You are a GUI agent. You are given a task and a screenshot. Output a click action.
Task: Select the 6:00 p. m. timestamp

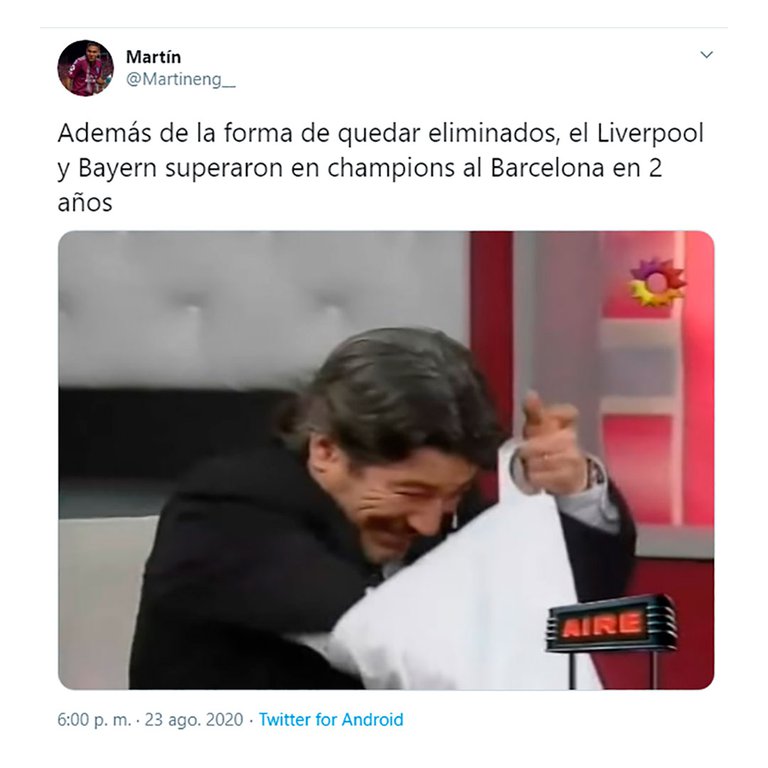95,720
